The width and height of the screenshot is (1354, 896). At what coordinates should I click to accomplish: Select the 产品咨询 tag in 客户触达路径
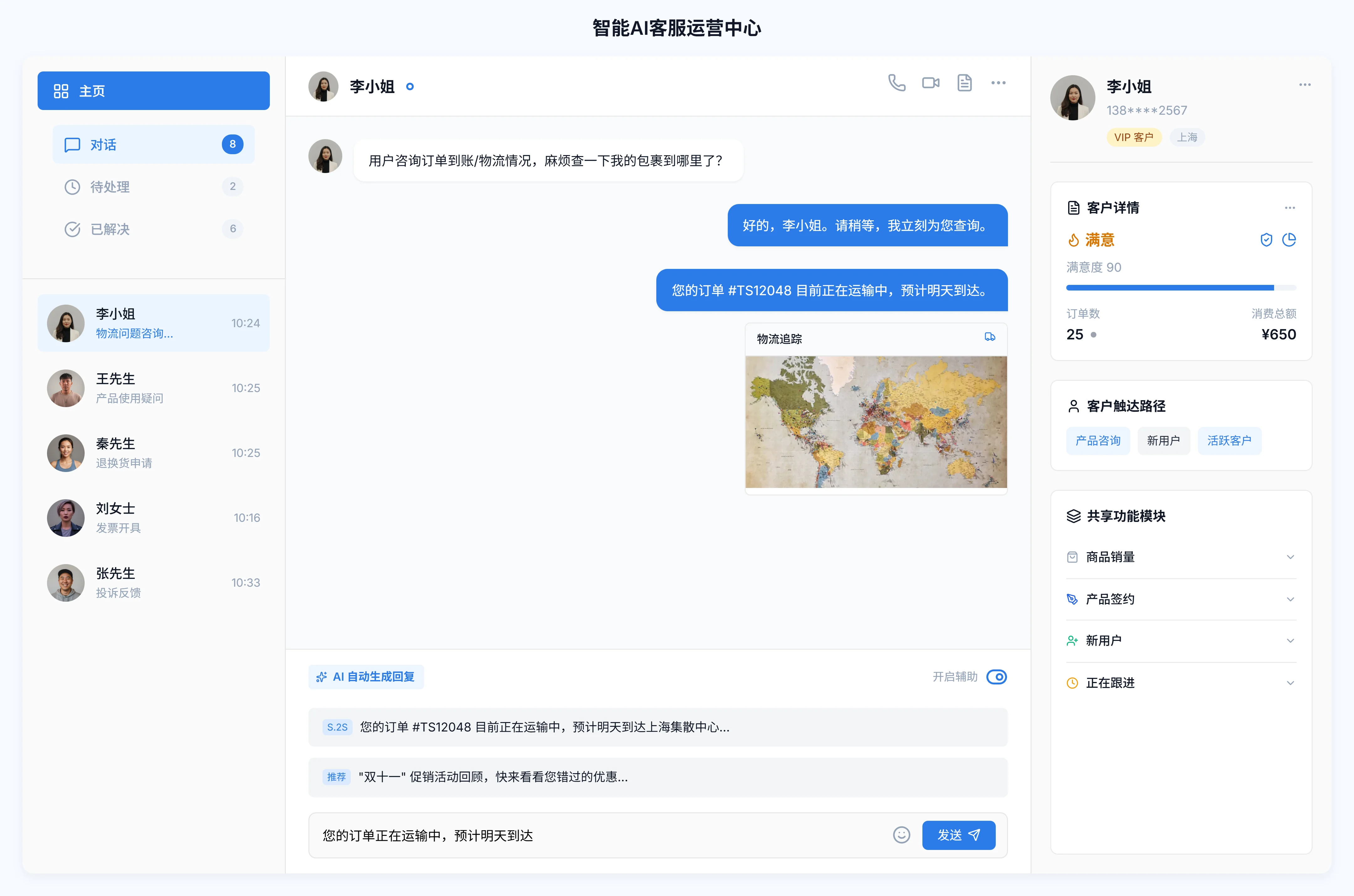tap(1098, 440)
